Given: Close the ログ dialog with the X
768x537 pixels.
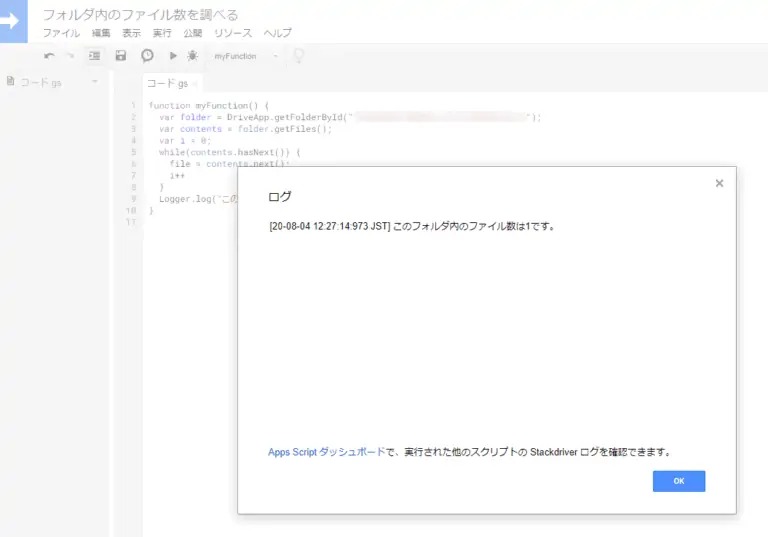Looking at the screenshot, I should pos(719,183).
